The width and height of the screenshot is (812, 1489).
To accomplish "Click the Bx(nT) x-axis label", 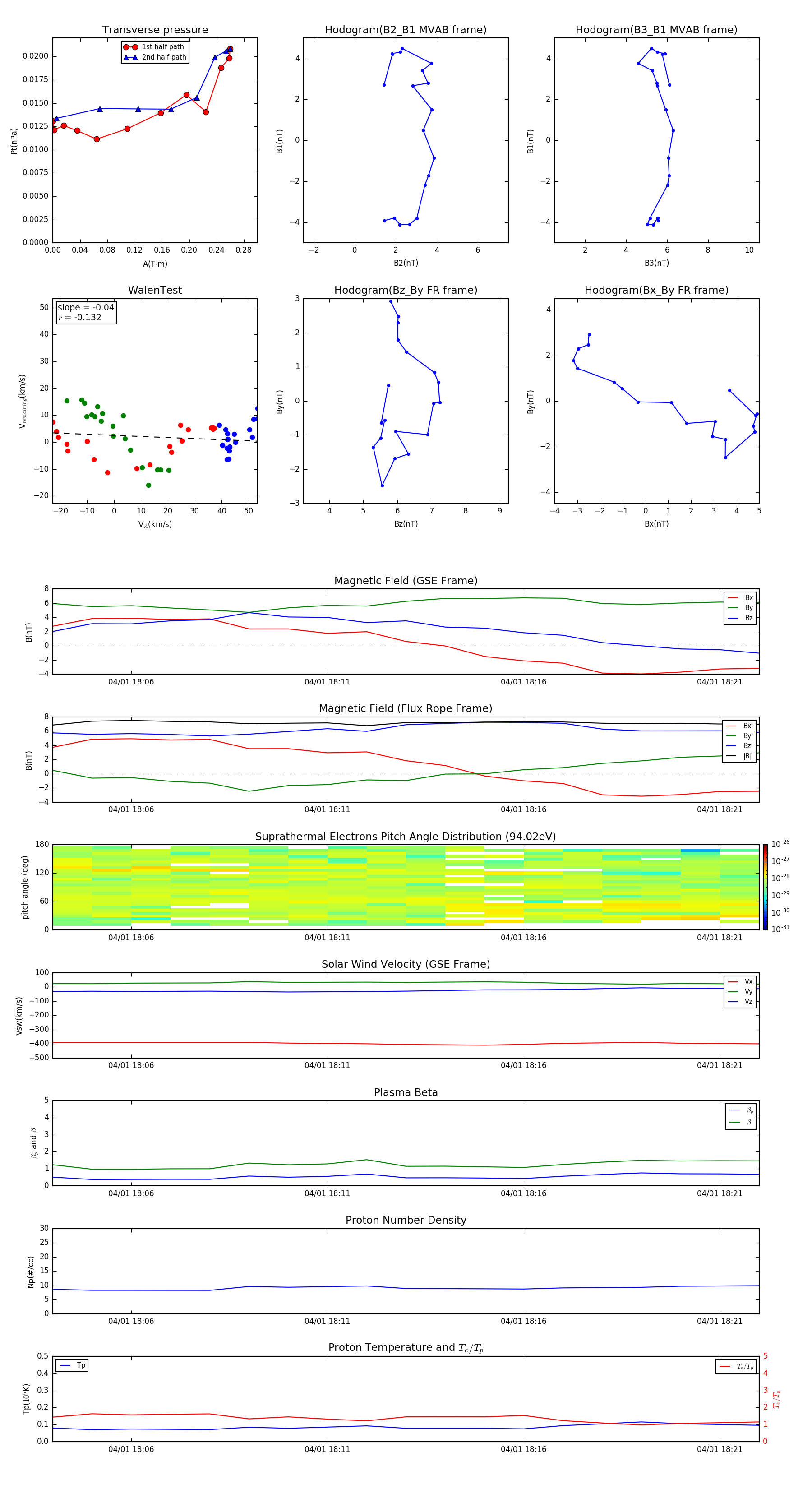I will 656,524.
